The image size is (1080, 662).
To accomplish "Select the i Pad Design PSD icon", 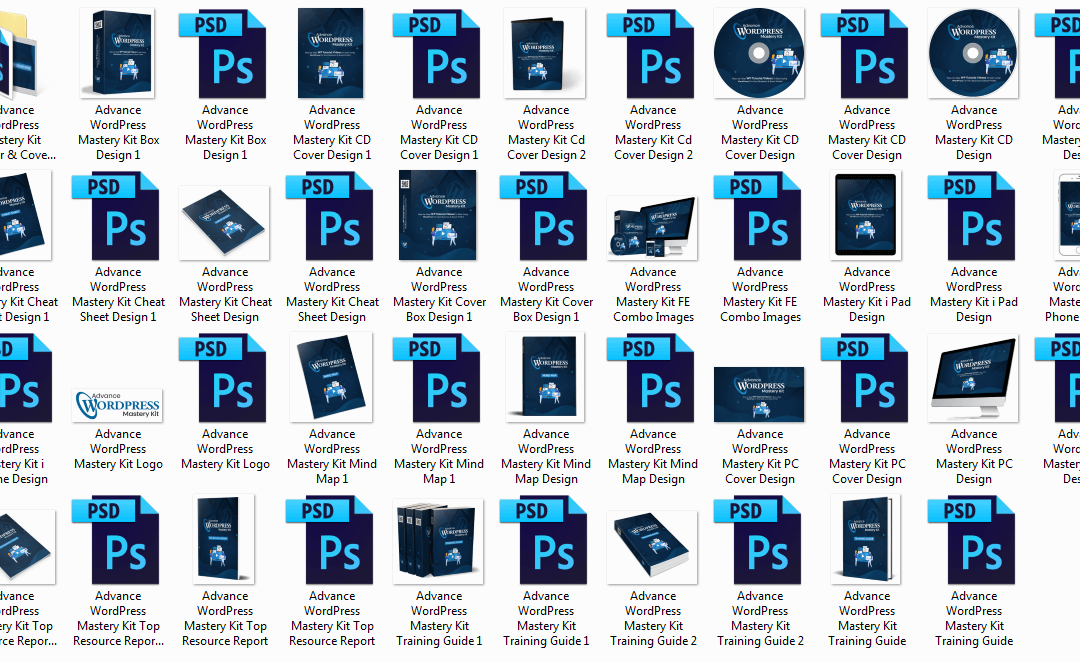I will [x=973, y=216].
